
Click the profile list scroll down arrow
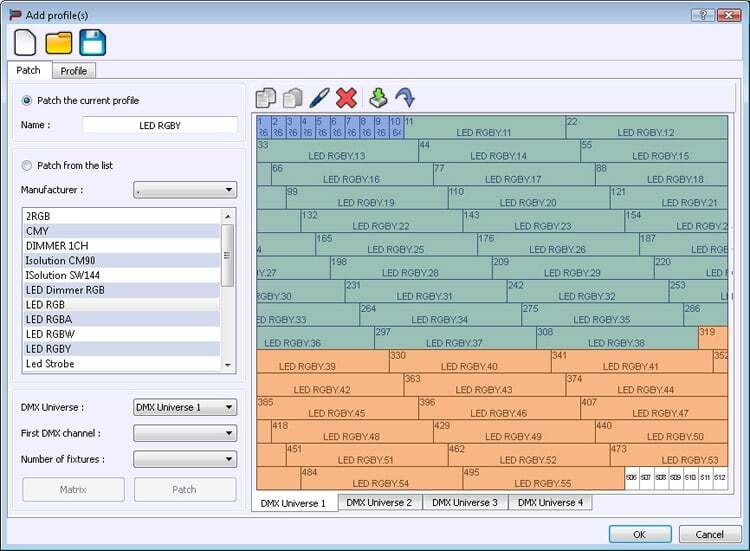tap(228, 365)
